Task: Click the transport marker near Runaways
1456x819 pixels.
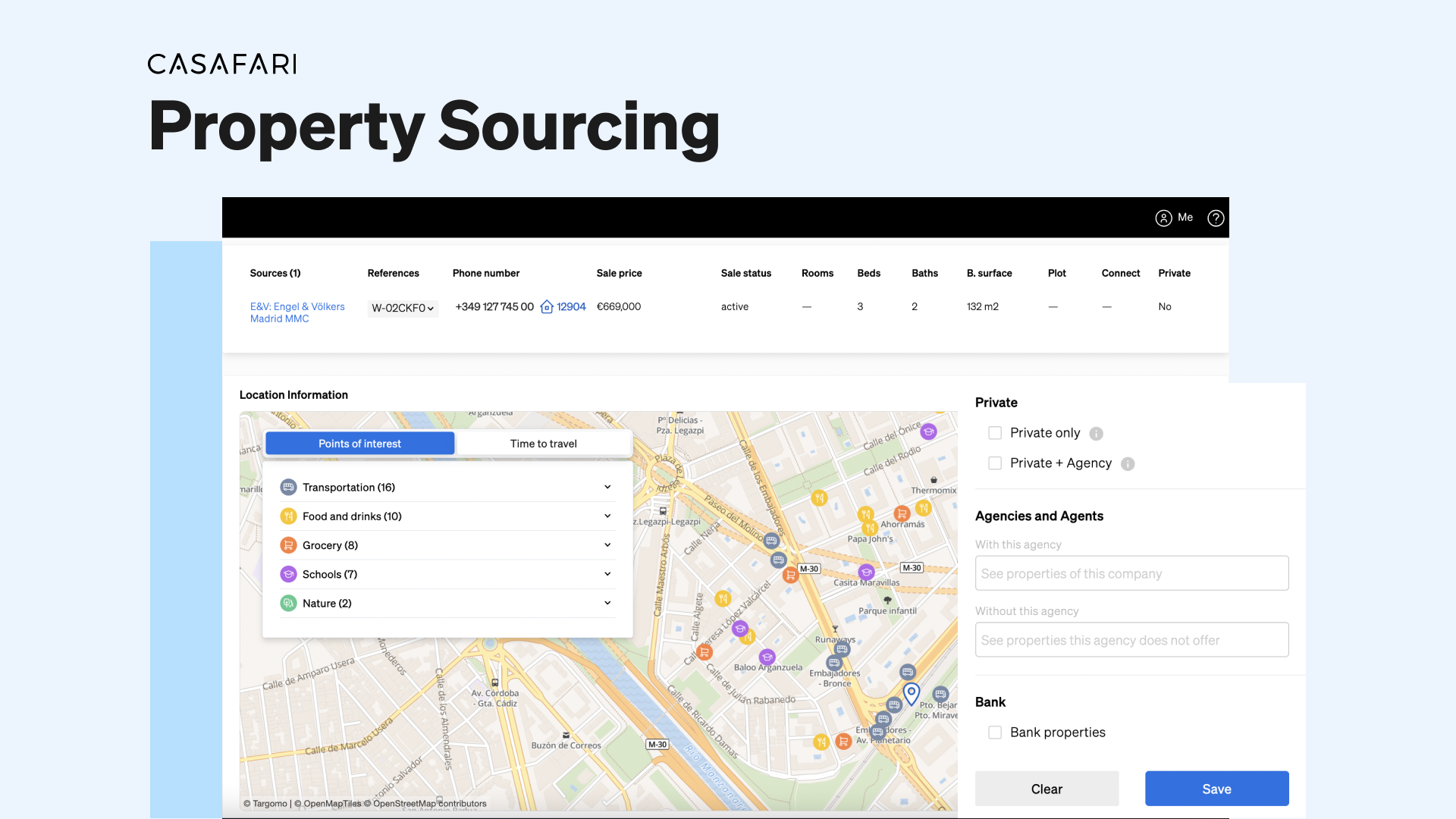Action: (842, 649)
